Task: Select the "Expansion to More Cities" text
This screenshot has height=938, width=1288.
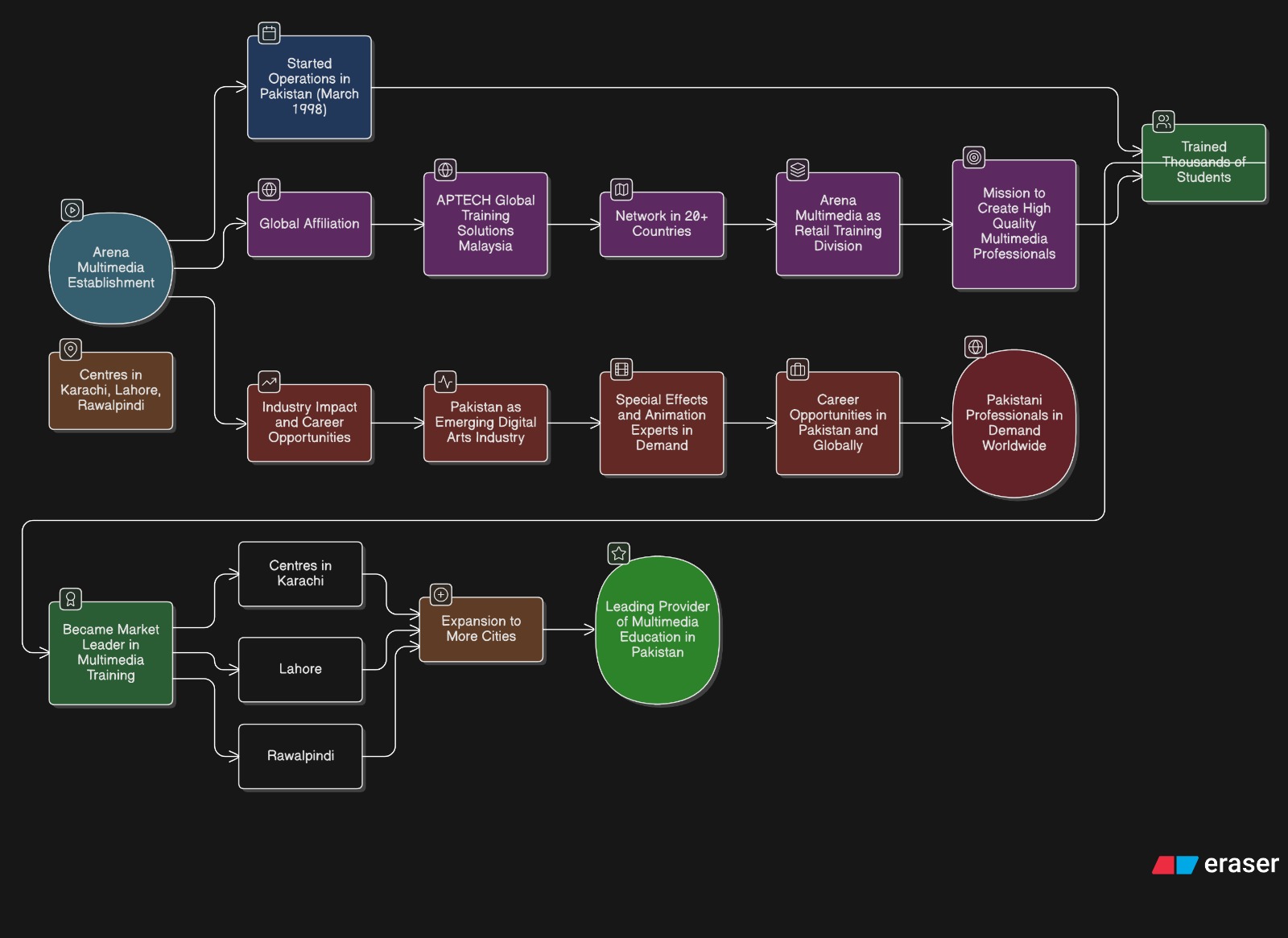Action: (481, 629)
